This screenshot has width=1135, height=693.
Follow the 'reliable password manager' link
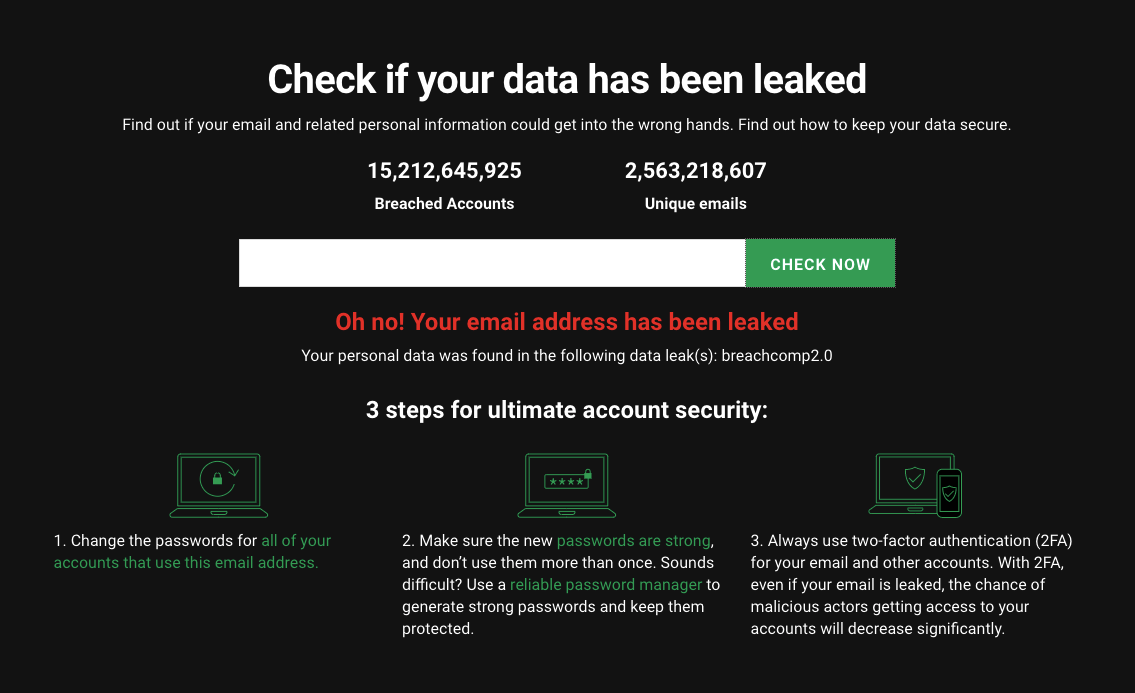(606, 585)
